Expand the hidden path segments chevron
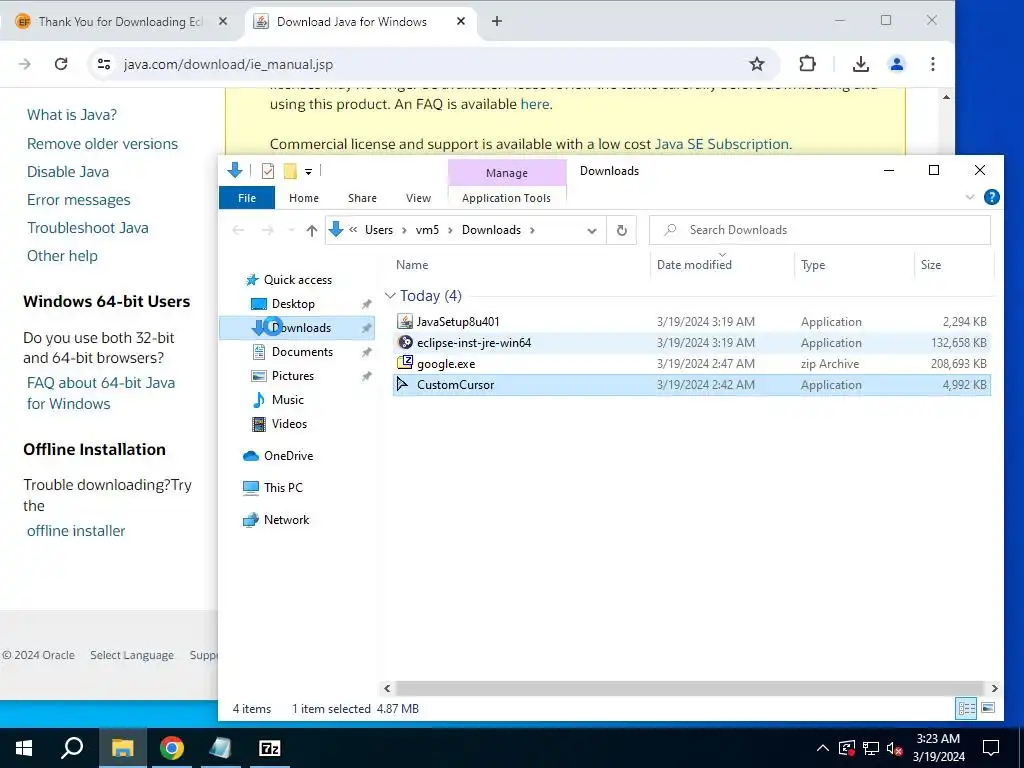Screen dimensions: 1024x768 coord(353,230)
